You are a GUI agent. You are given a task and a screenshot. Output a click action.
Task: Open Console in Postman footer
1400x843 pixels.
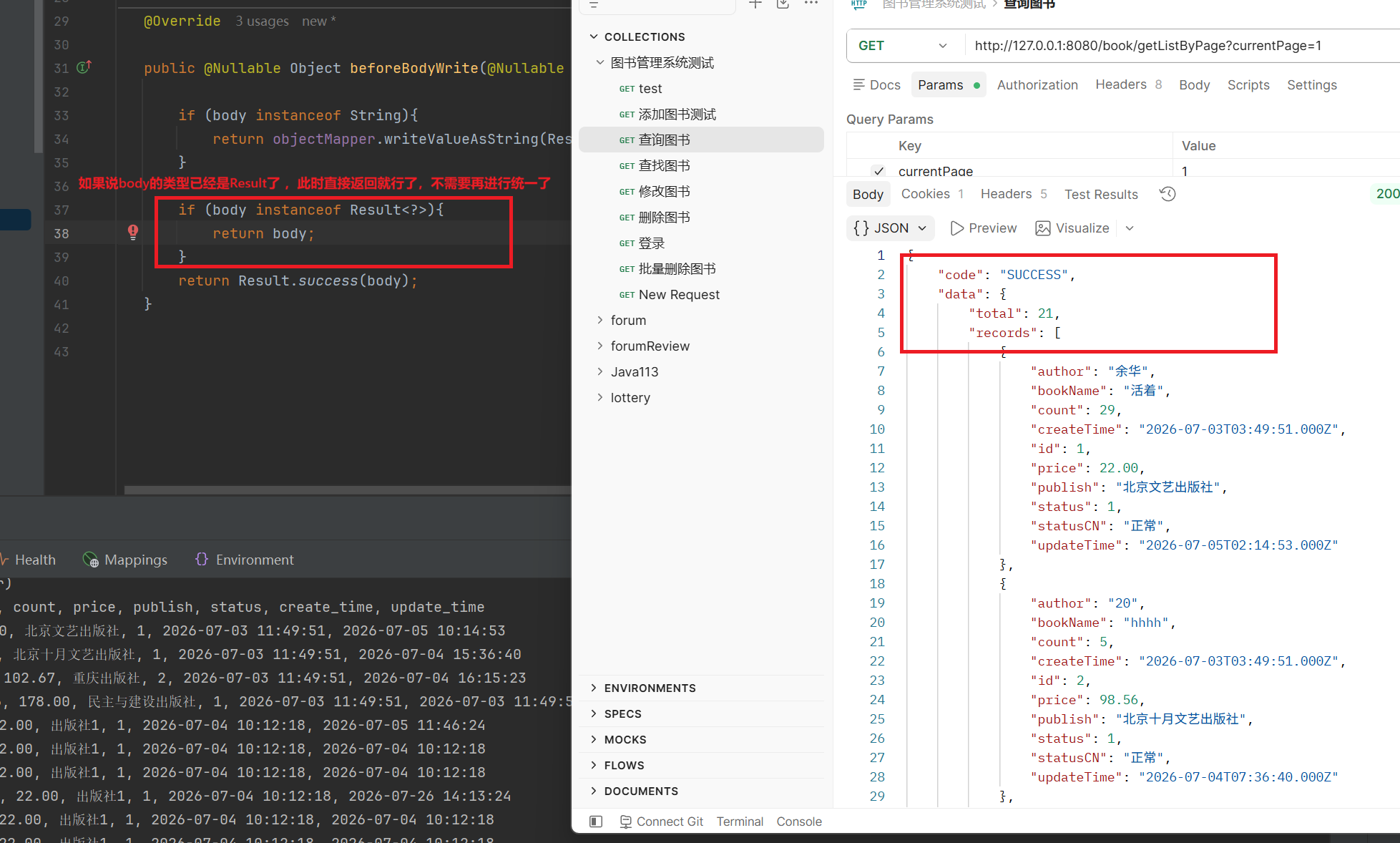(x=799, y=822)
